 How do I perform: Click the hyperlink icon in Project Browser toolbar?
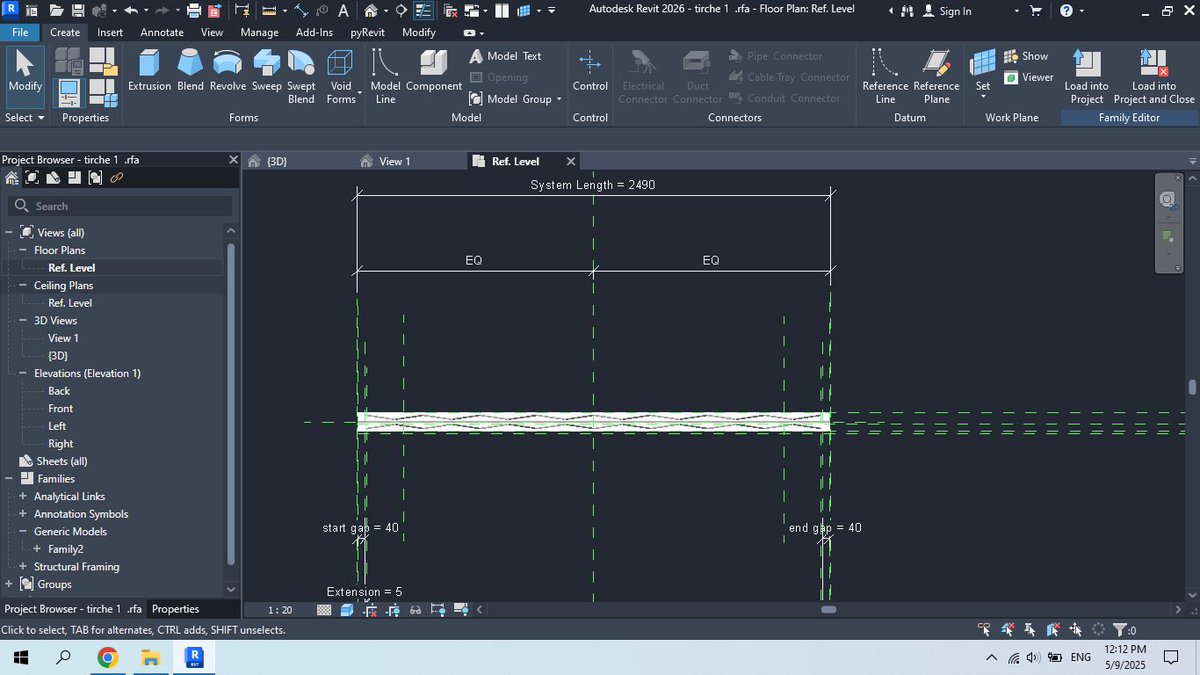(x=117, y=178)
